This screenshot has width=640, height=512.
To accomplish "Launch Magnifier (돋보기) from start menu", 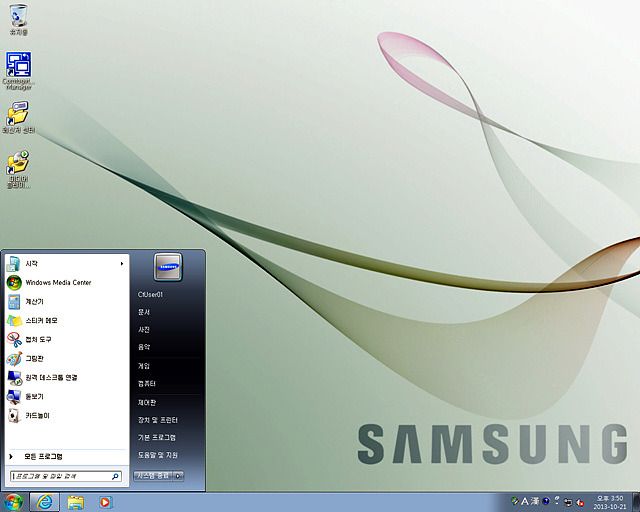I will [67, 396].
